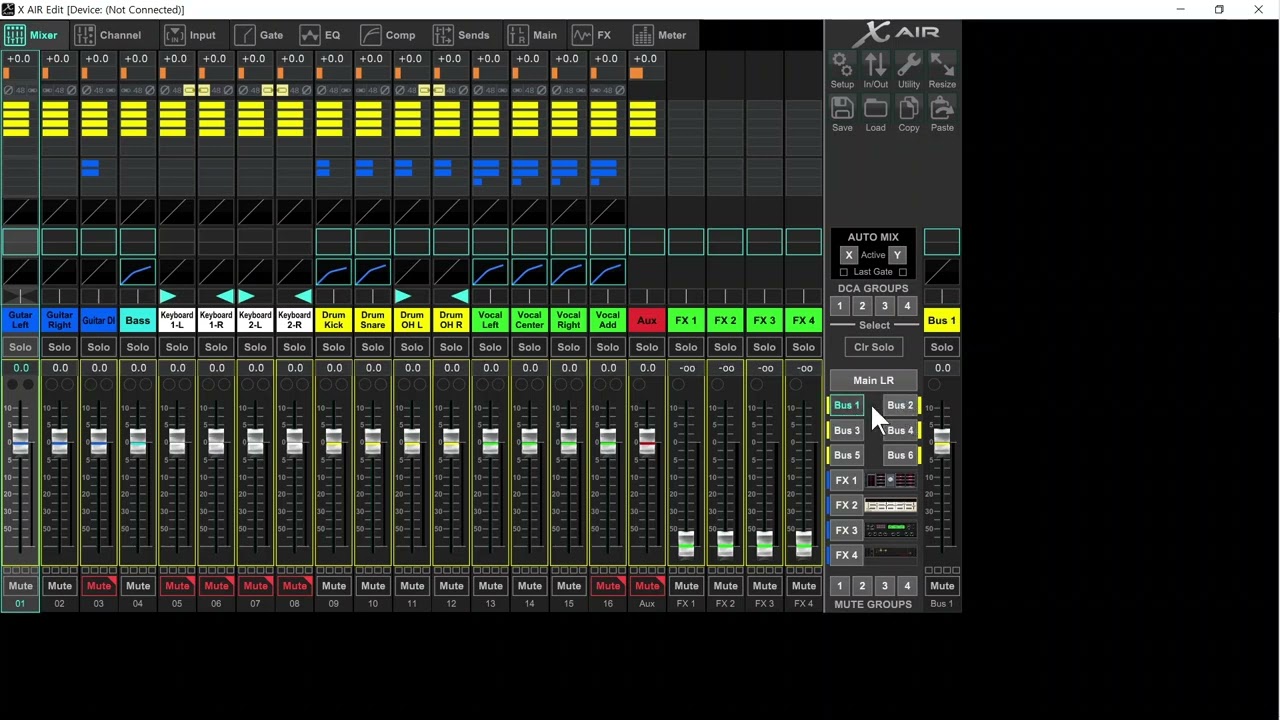Select Bus 5 sends layer
The image size is (1280, 720).
(847, 455)
